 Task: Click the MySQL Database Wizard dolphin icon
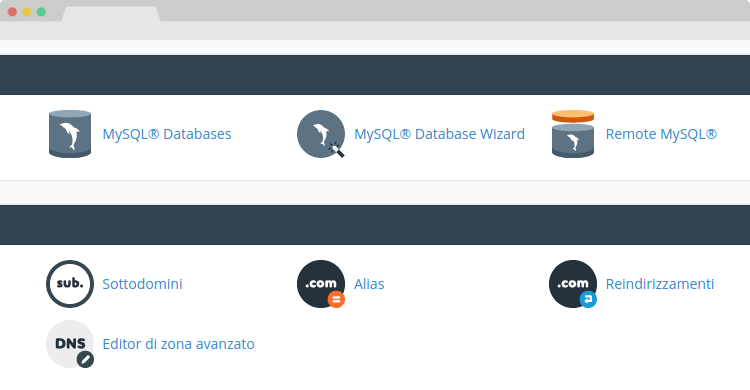pyautogui.click(x=321, y=134)
